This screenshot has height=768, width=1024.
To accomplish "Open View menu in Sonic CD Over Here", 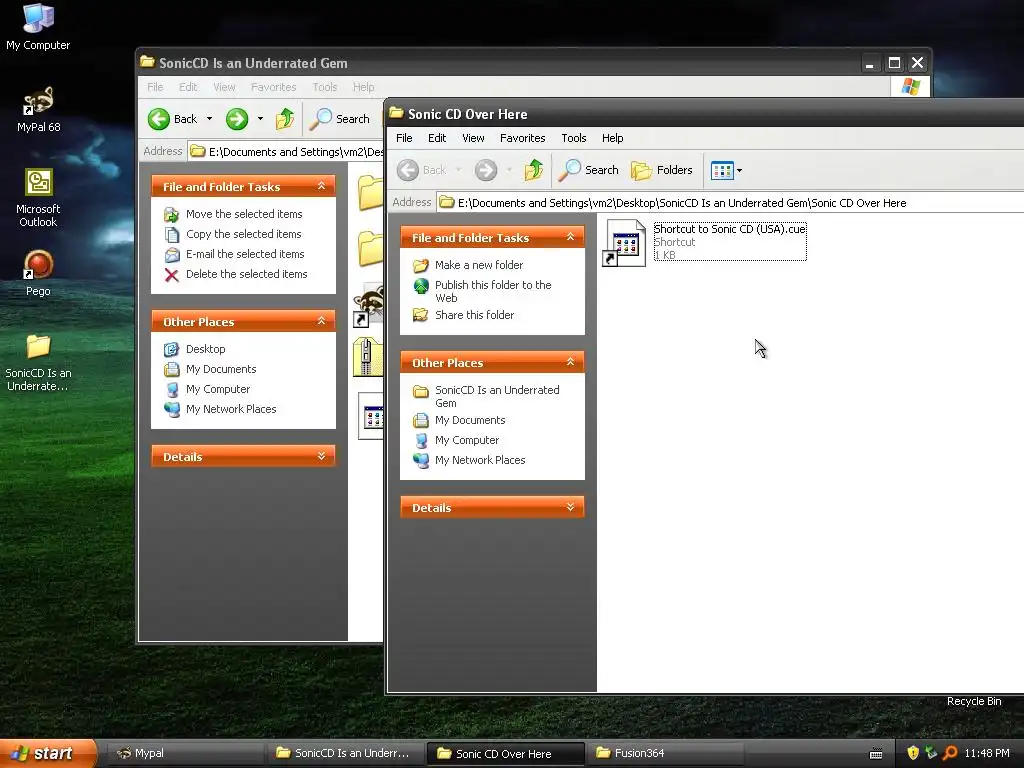I will tap(473, 138).
